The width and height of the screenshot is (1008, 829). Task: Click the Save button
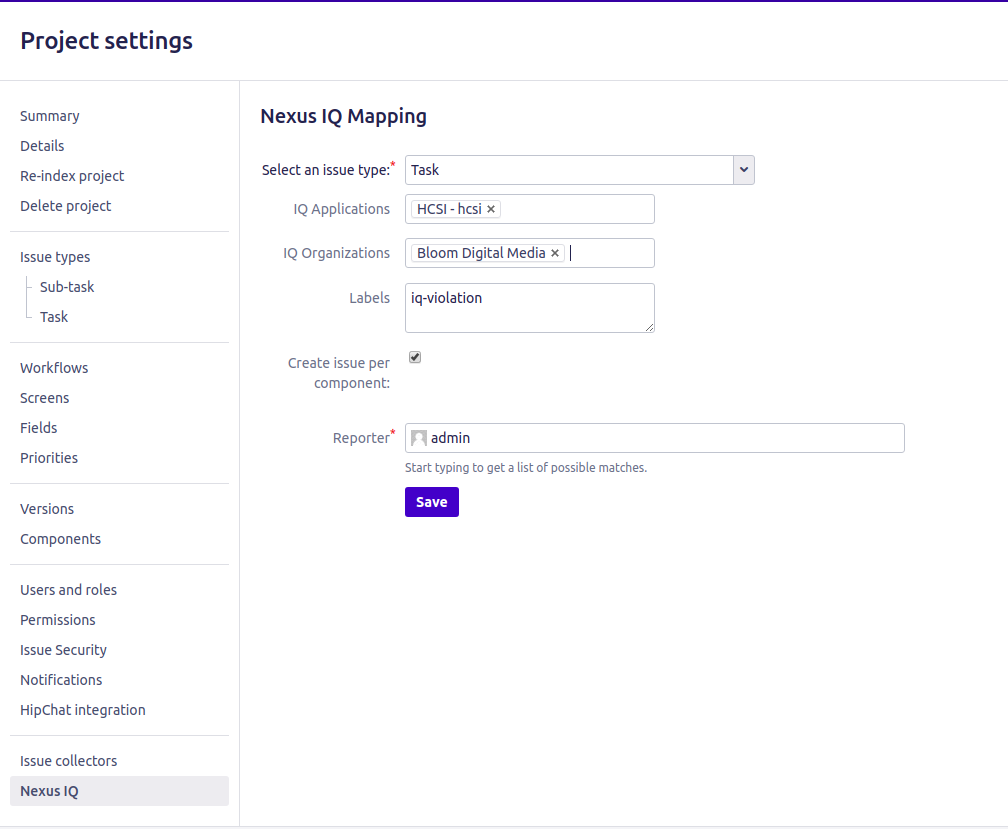pyautogui.click(x=431, y=502)
